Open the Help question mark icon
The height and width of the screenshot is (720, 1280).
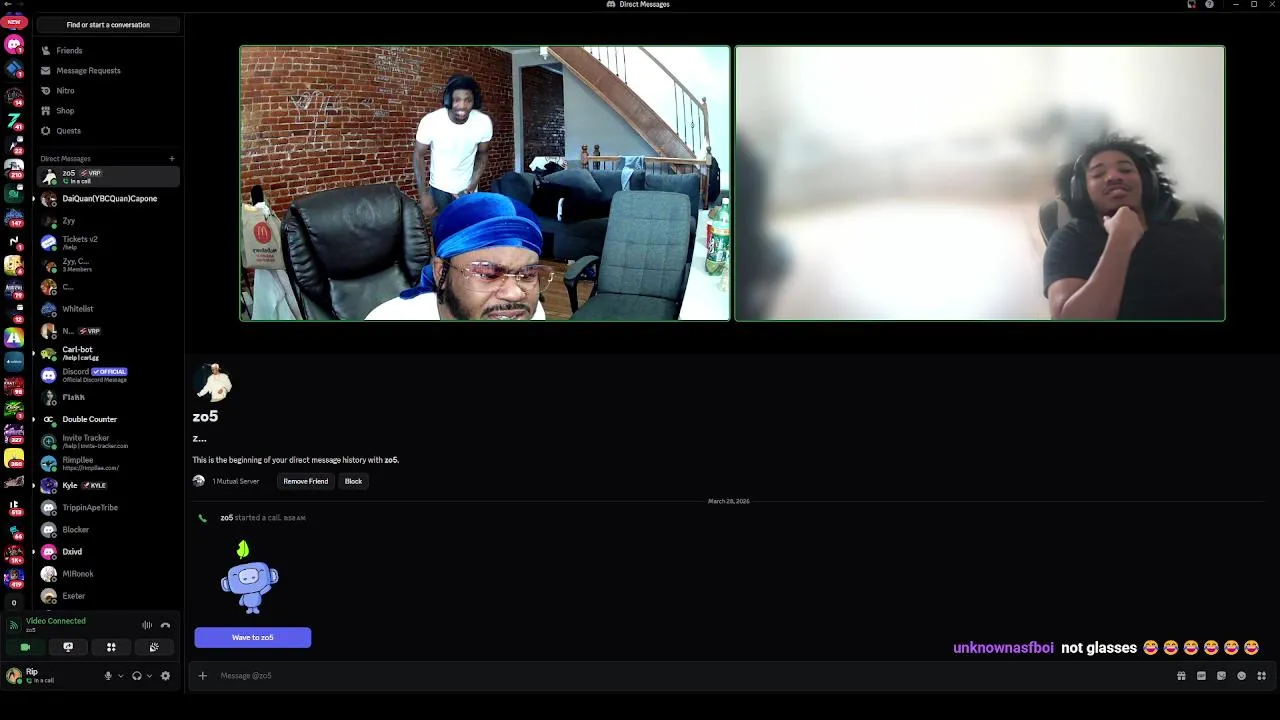[x=1209, y=4]
